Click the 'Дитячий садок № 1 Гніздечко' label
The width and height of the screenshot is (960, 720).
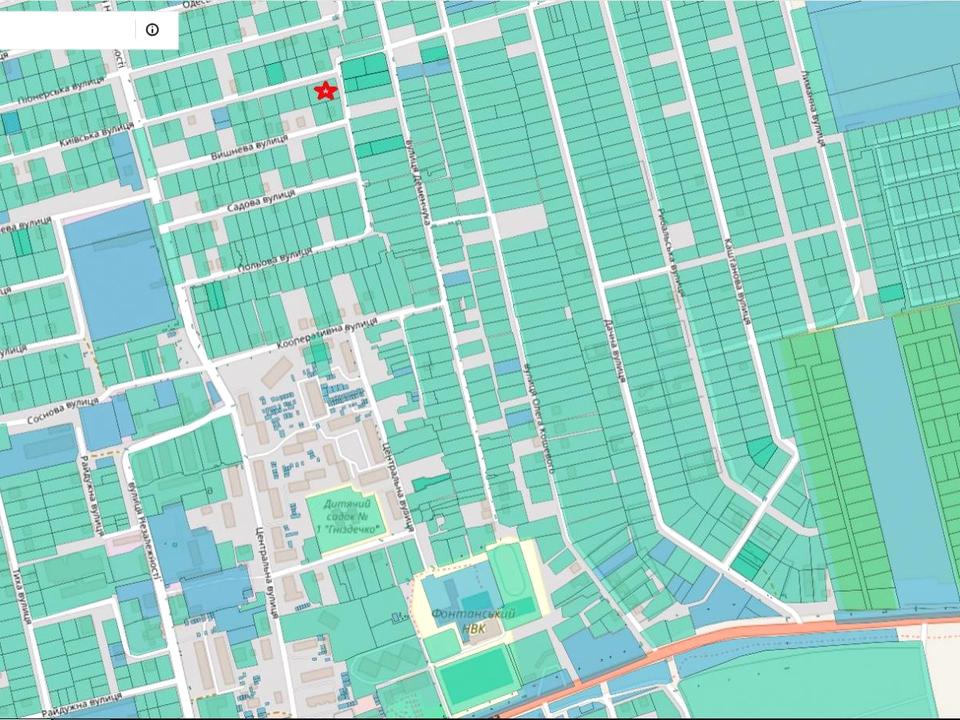pos(344,518)
